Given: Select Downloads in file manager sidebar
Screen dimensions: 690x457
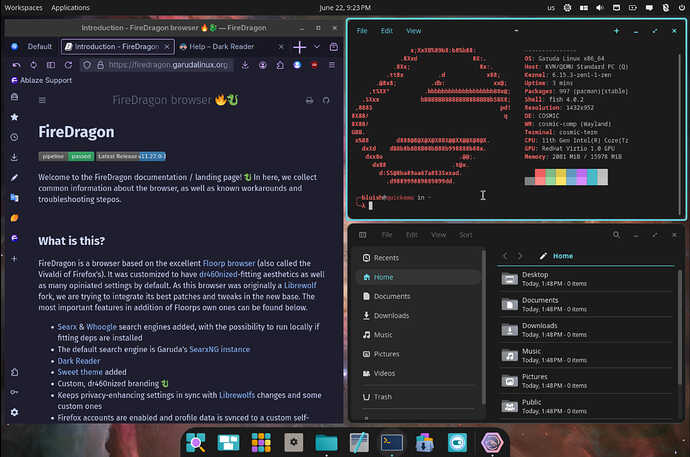Looking at the screenshot, I should coord(418,315).
